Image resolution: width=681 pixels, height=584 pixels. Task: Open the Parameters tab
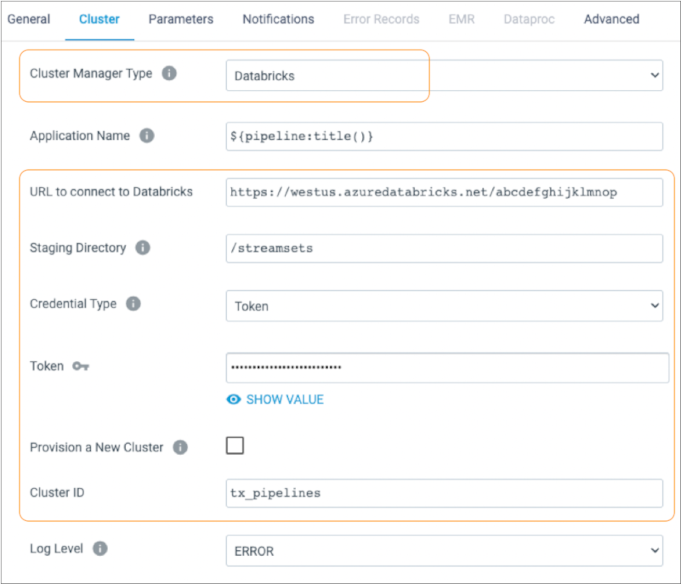click(181, 19)
